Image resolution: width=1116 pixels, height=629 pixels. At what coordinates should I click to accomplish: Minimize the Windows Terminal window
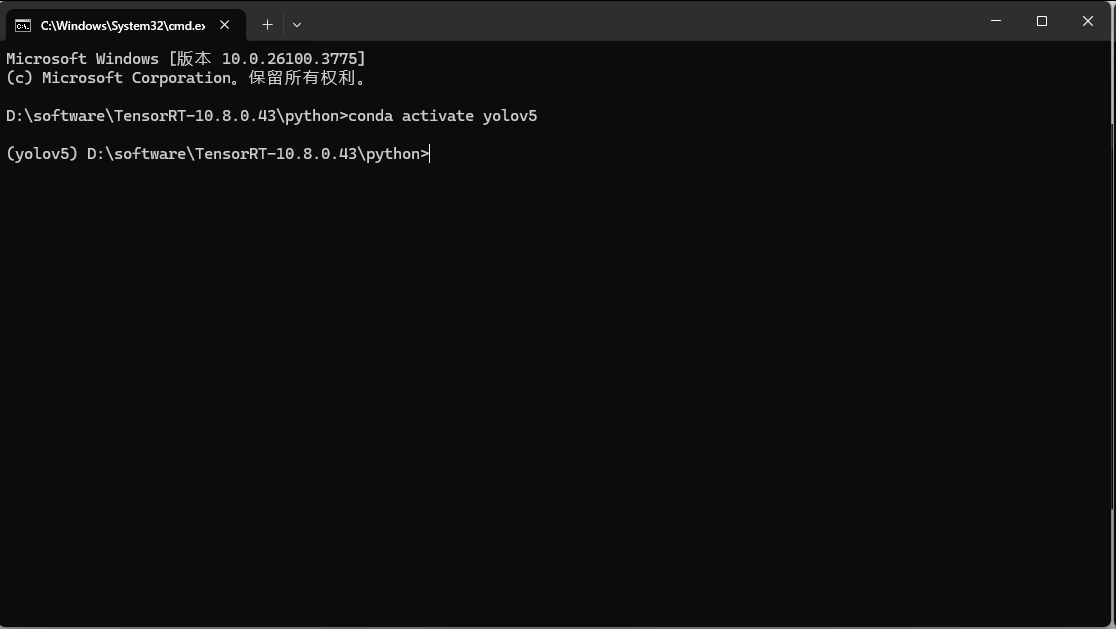[996, 21]
